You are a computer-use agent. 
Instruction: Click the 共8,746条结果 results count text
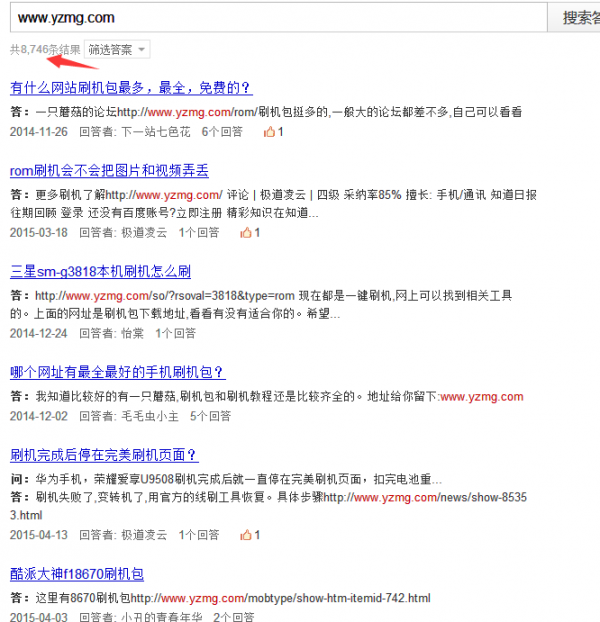pyautogui.click(x=45, y=49)
